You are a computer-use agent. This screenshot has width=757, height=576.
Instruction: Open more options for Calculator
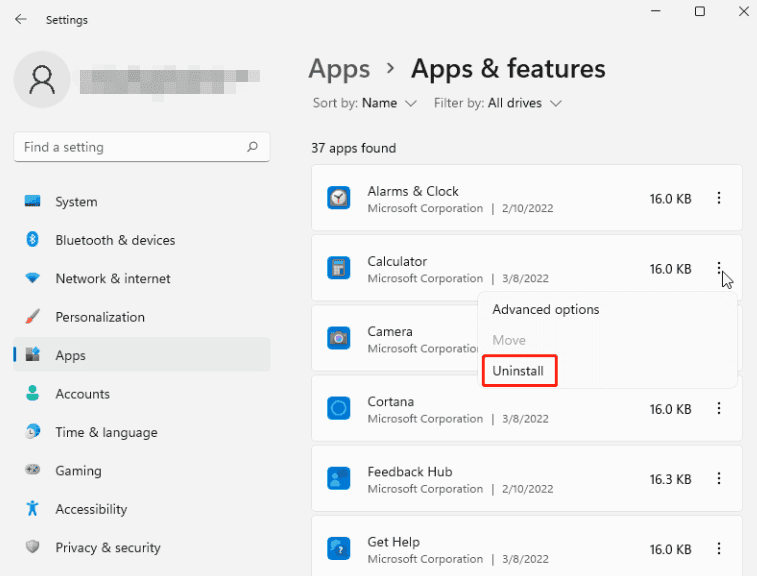tap(719, 268)
